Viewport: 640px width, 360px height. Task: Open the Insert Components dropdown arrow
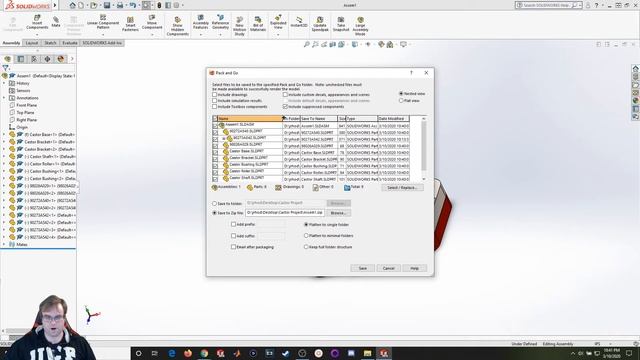point(37,34)
